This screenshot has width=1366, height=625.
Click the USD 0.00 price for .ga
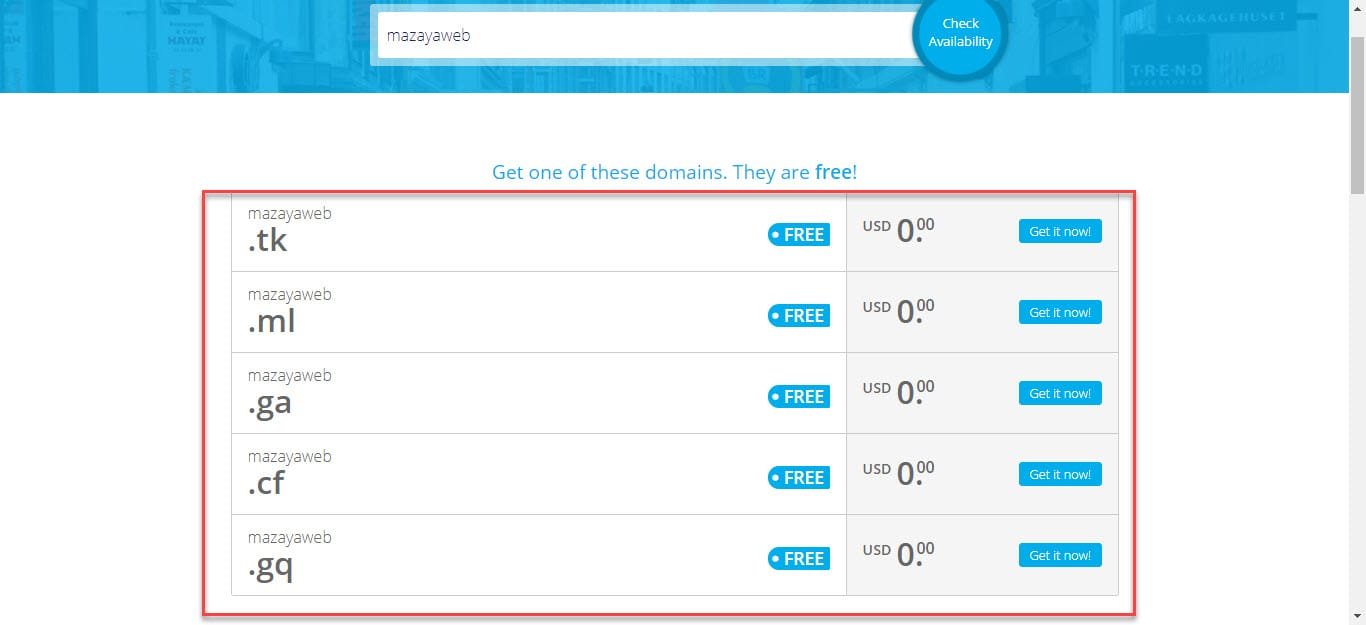pyautogui.click(x=898, y=393)
